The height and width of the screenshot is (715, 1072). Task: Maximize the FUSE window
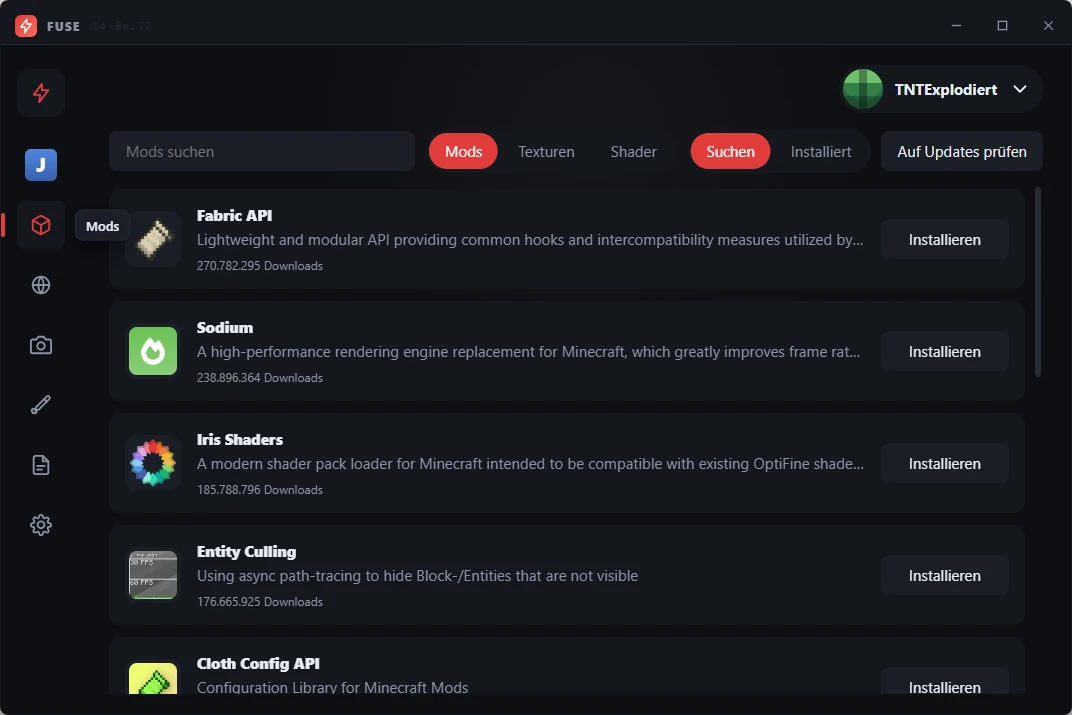(x=1002, y=25)
